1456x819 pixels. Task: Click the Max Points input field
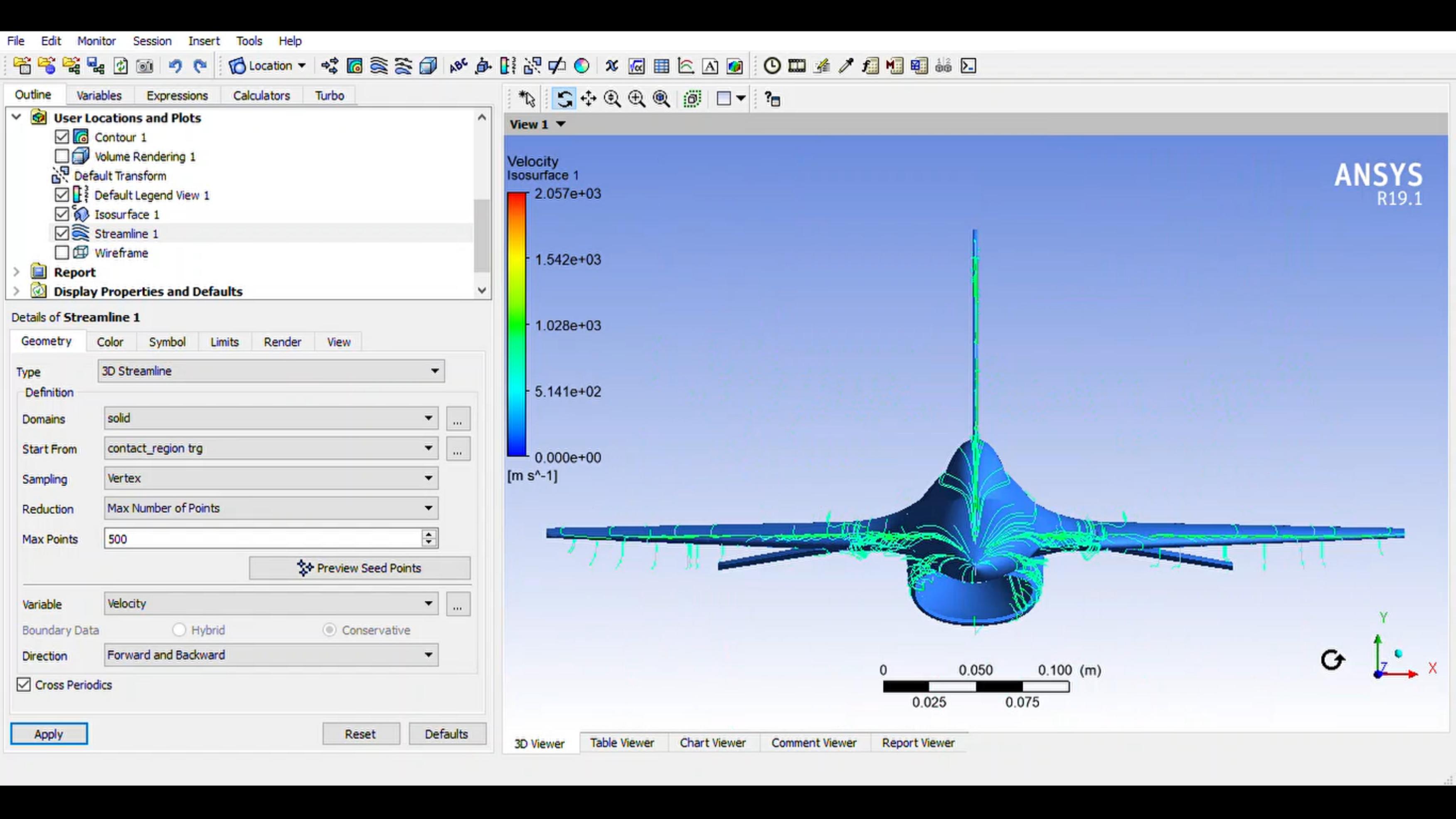click(x=263, y=539)
